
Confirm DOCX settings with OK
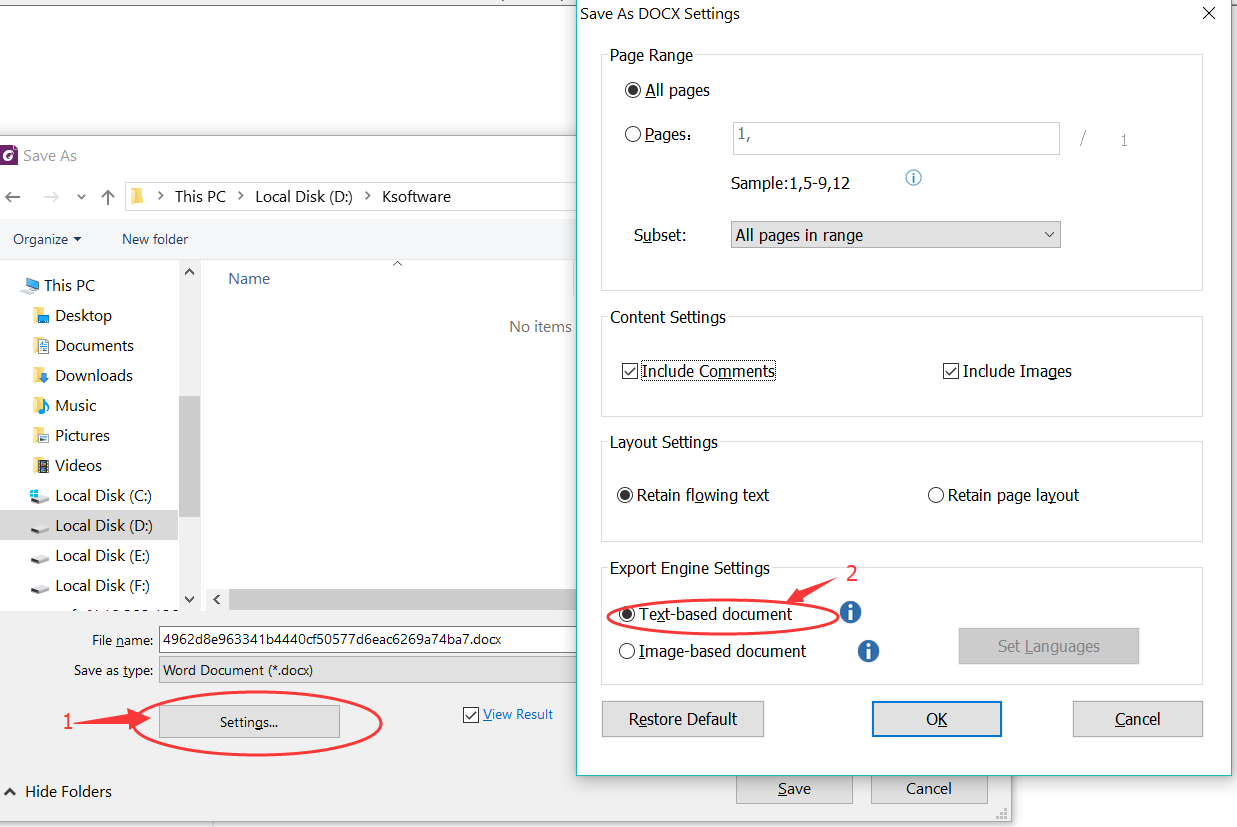tap(937, 719)
